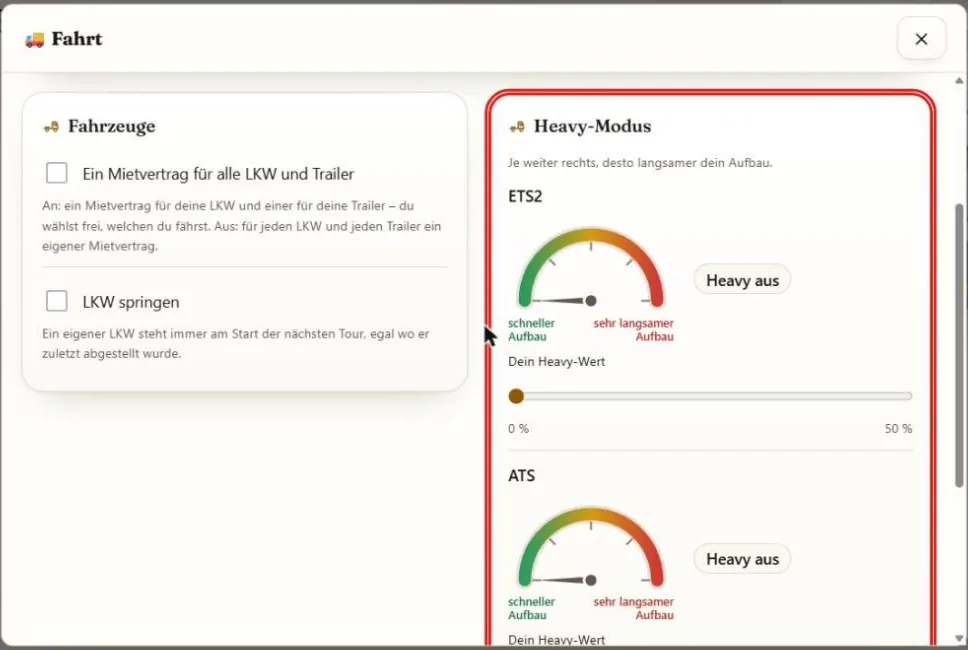This screenshot has height=650, width=968.
Task: Click the ATS speedometer gauge
Action: click(591, 547)
